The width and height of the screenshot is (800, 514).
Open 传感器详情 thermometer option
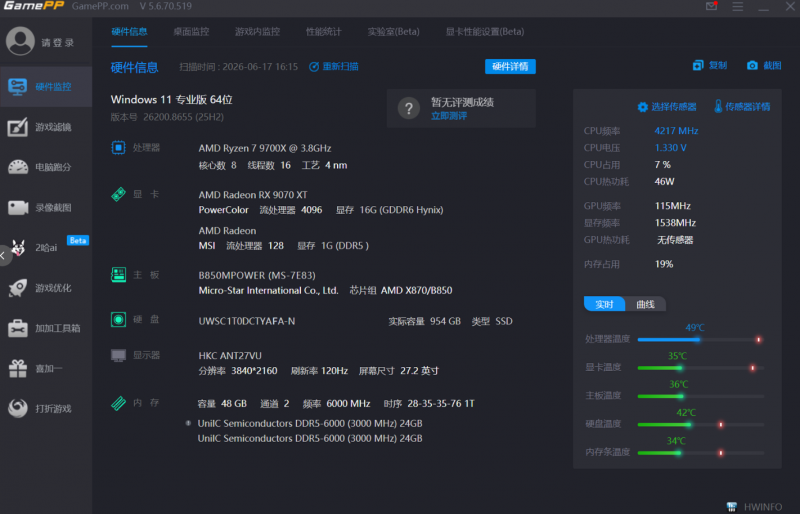point(742,106)
